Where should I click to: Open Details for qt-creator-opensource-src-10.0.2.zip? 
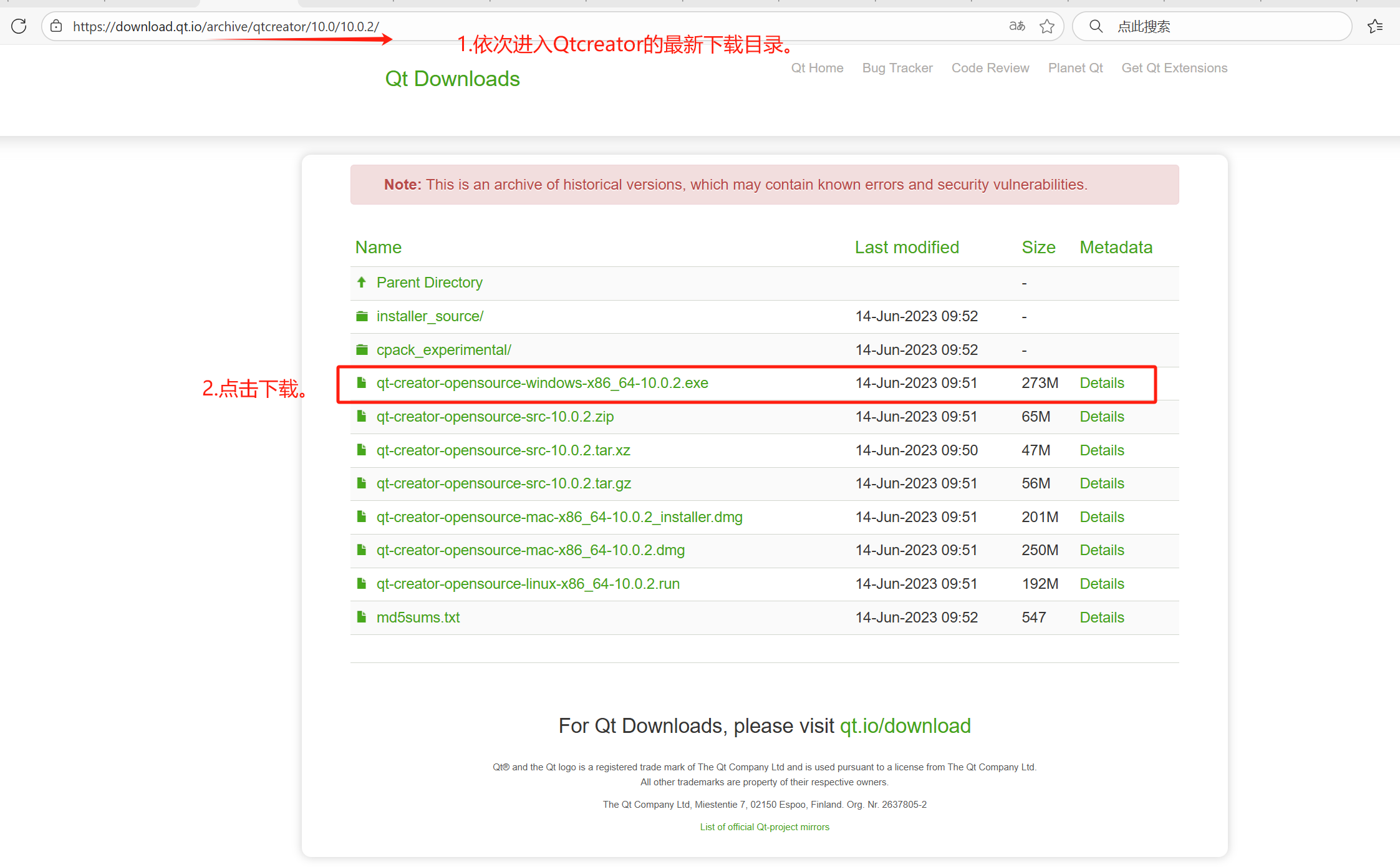[1101, 416]
